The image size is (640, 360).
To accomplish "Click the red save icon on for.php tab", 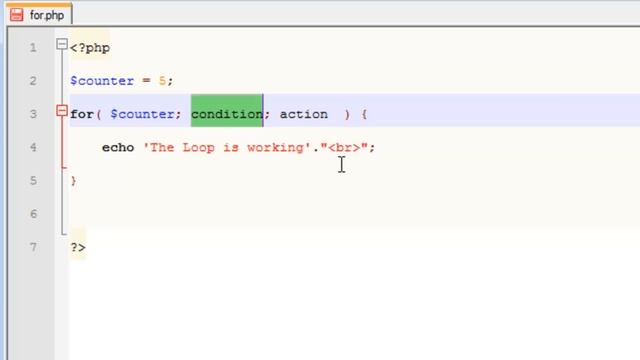I will tap(17, 15).
